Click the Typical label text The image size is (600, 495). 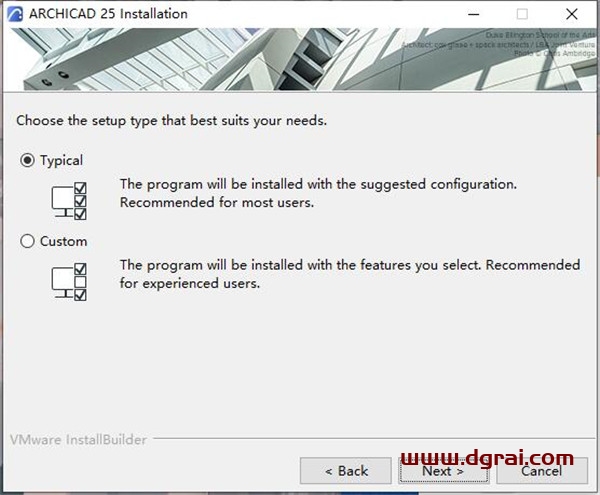point(61,161)
